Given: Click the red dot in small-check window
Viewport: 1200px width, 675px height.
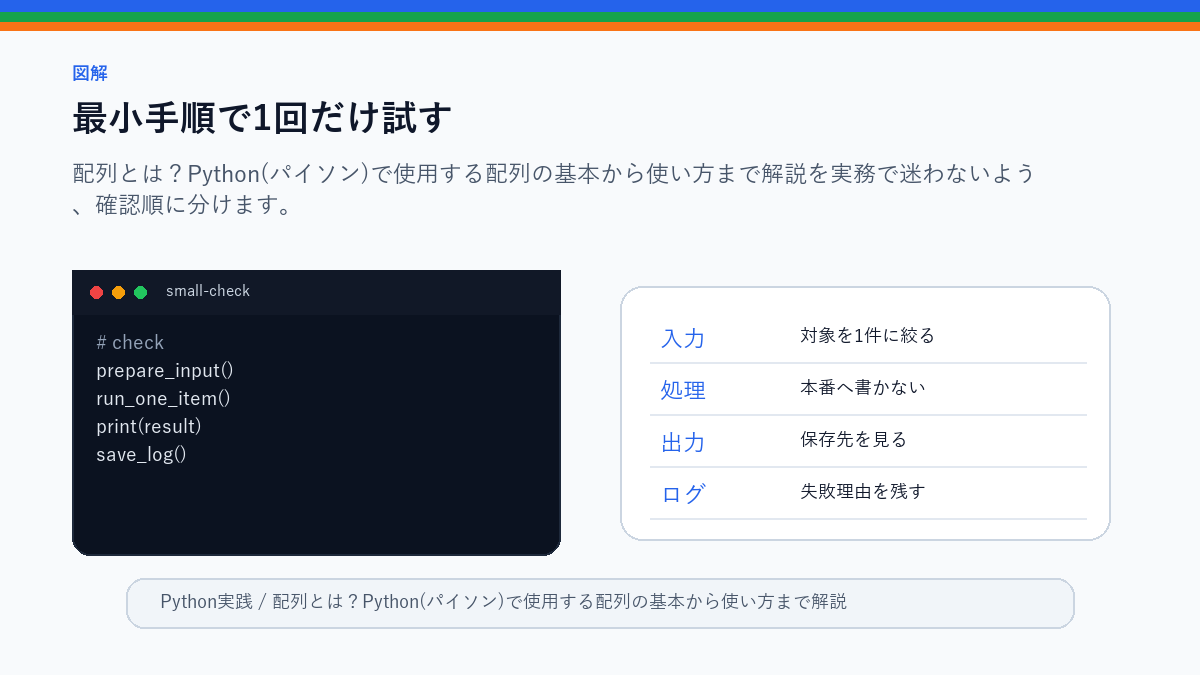Looking at the screenshot, I should 97,292.
